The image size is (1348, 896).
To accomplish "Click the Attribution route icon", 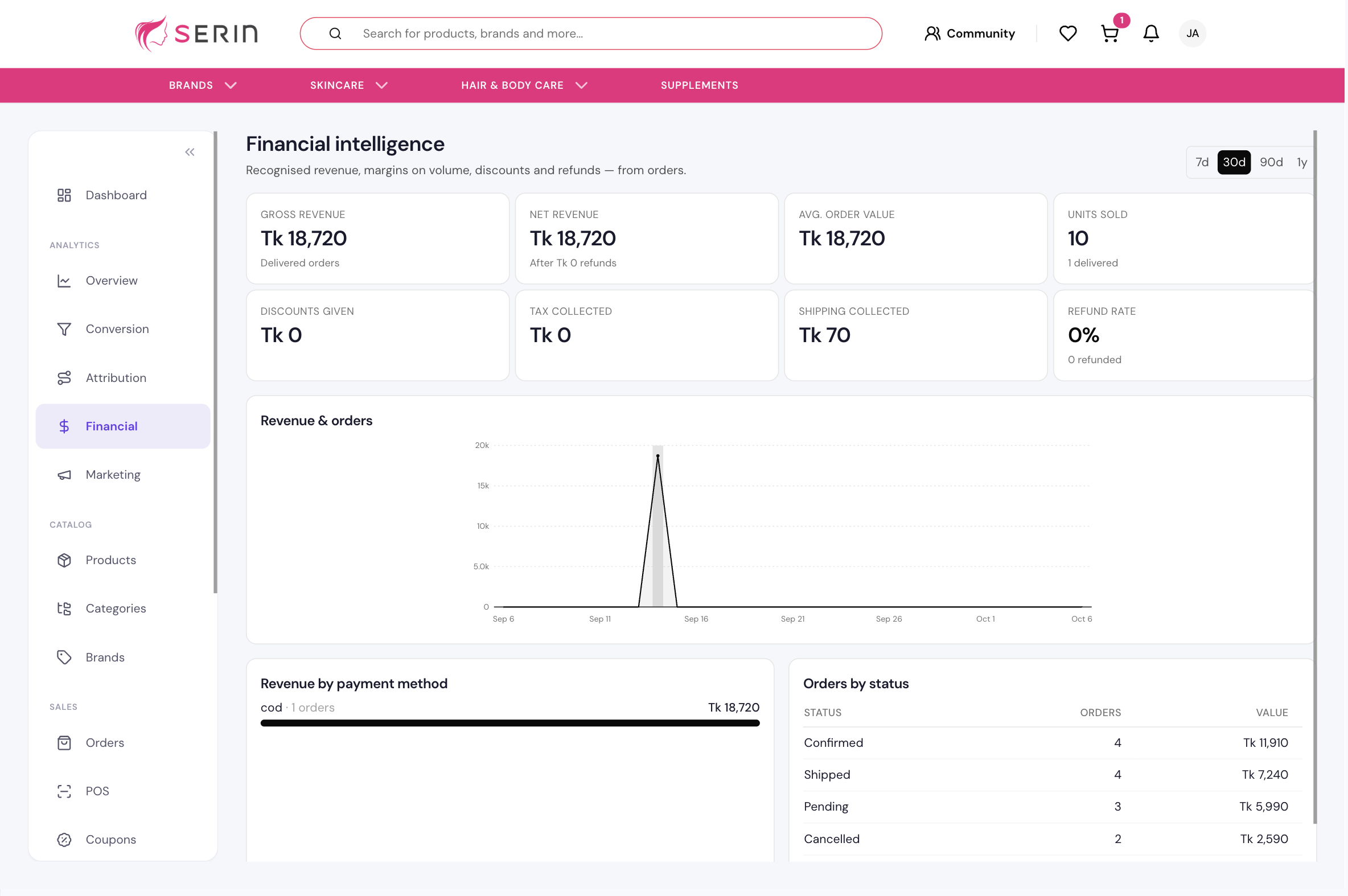I will [x=64, y=378].
